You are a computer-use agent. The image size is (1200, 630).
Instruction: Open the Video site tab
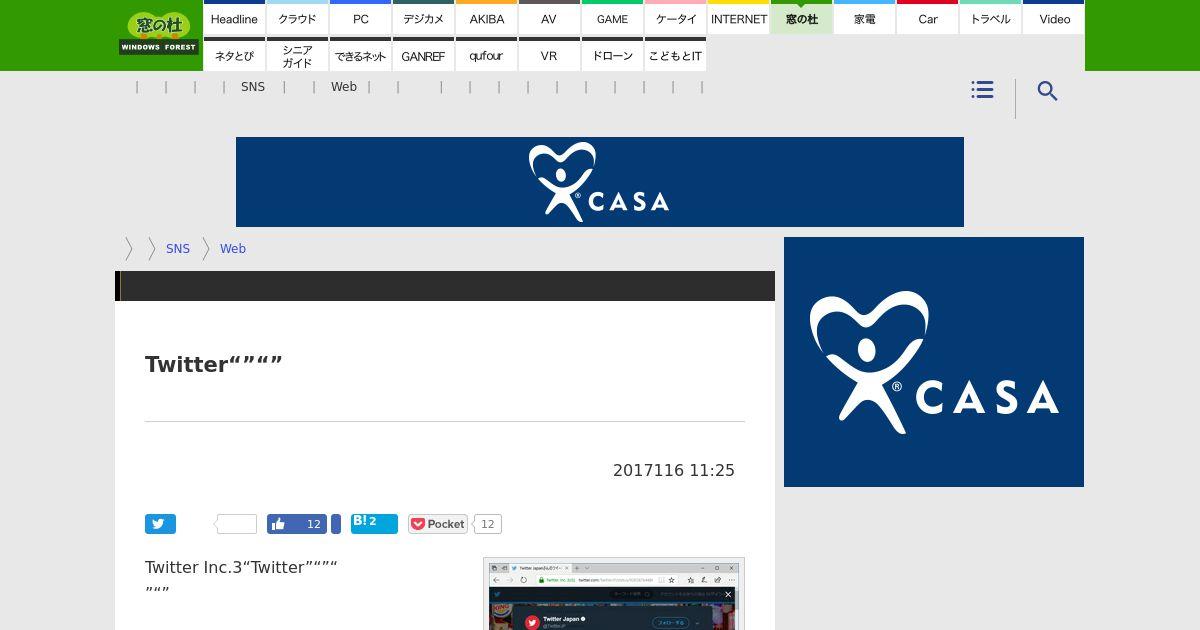(1054, 18)
